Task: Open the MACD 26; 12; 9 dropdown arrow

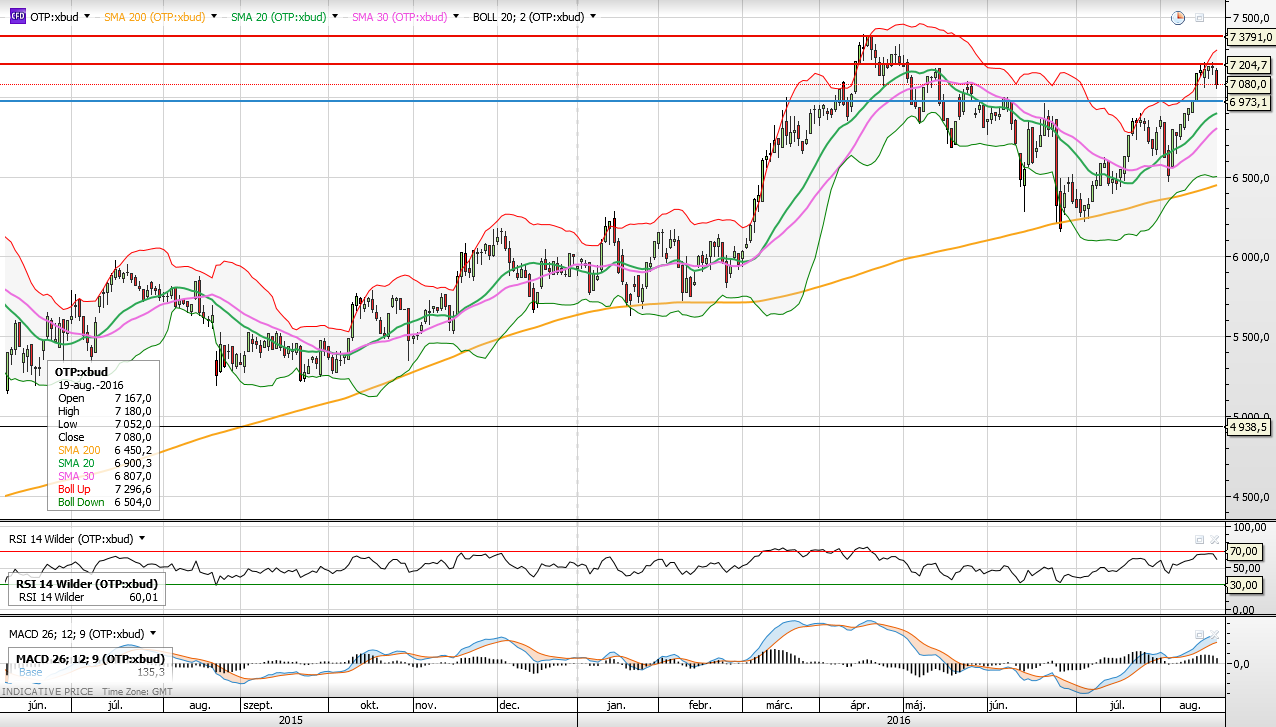Action: point(154,633)
